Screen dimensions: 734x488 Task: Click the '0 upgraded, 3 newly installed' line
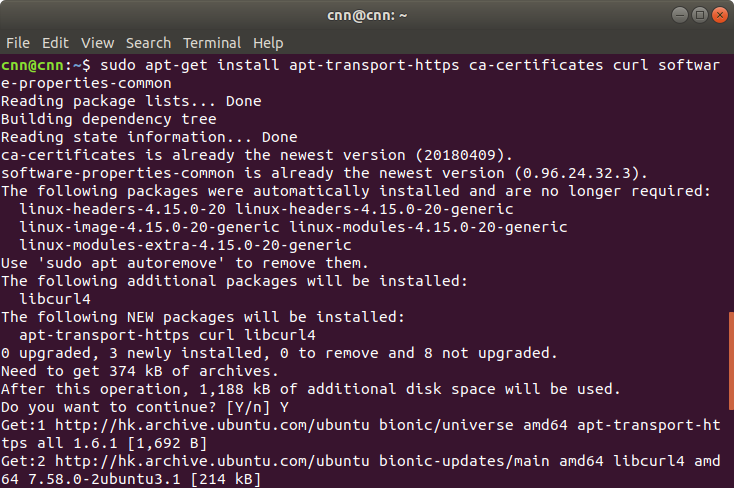(279, 353)
